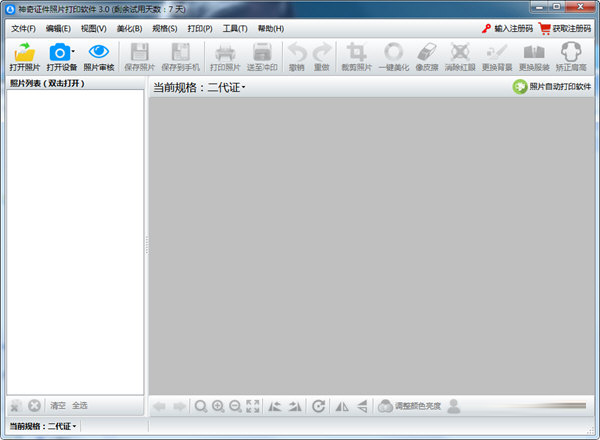Click the 照片审核 eye icon
Image resolution: width=600 pixels, height=440 pixels.
point(98,52)
